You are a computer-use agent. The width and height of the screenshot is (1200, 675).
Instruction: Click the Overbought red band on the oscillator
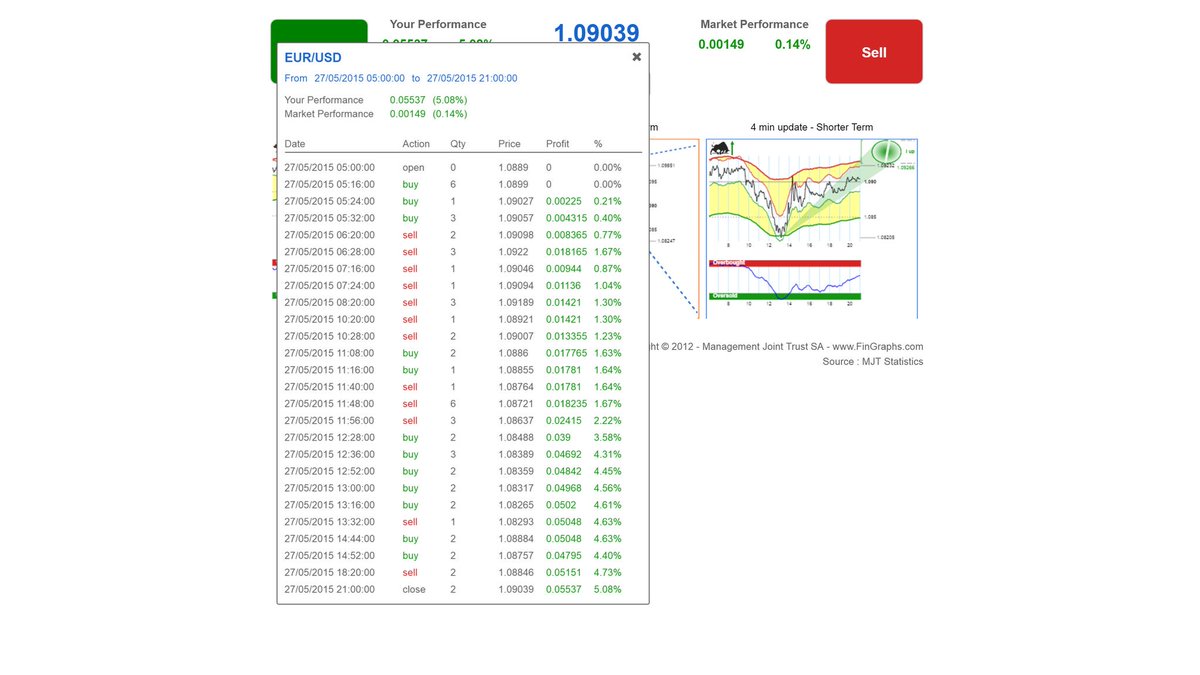[785, 263]
